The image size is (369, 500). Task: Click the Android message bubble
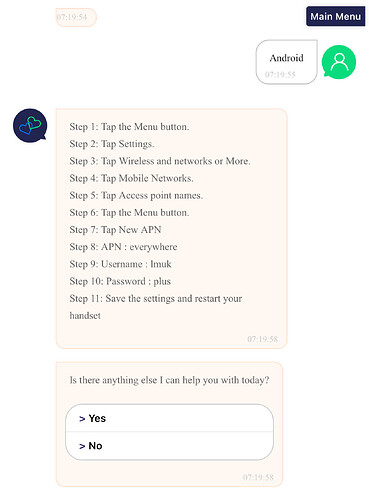pyautogui.click(x=287, y=62)
